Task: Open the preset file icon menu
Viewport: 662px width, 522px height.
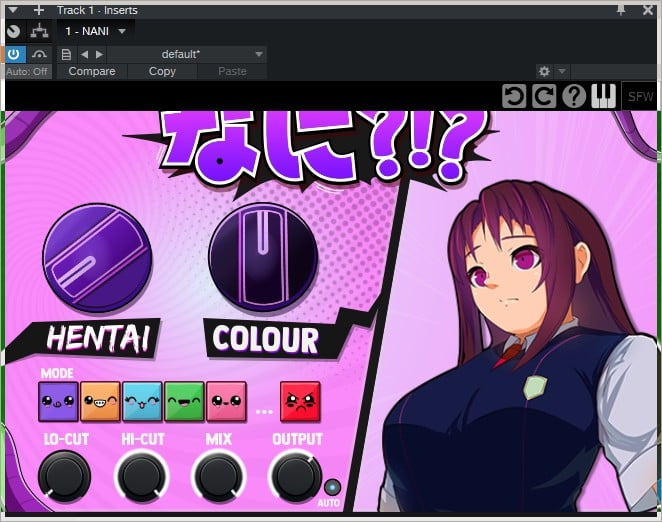Action: pyautogui.click(x=66, y=54)
